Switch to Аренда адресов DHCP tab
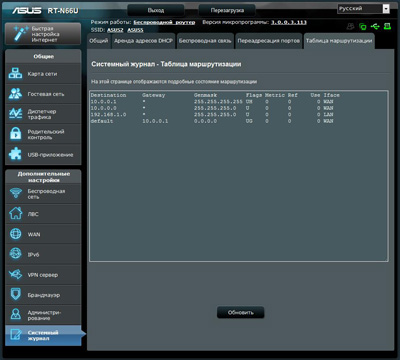This screenshot has width=400, height=360. [143, 41]
